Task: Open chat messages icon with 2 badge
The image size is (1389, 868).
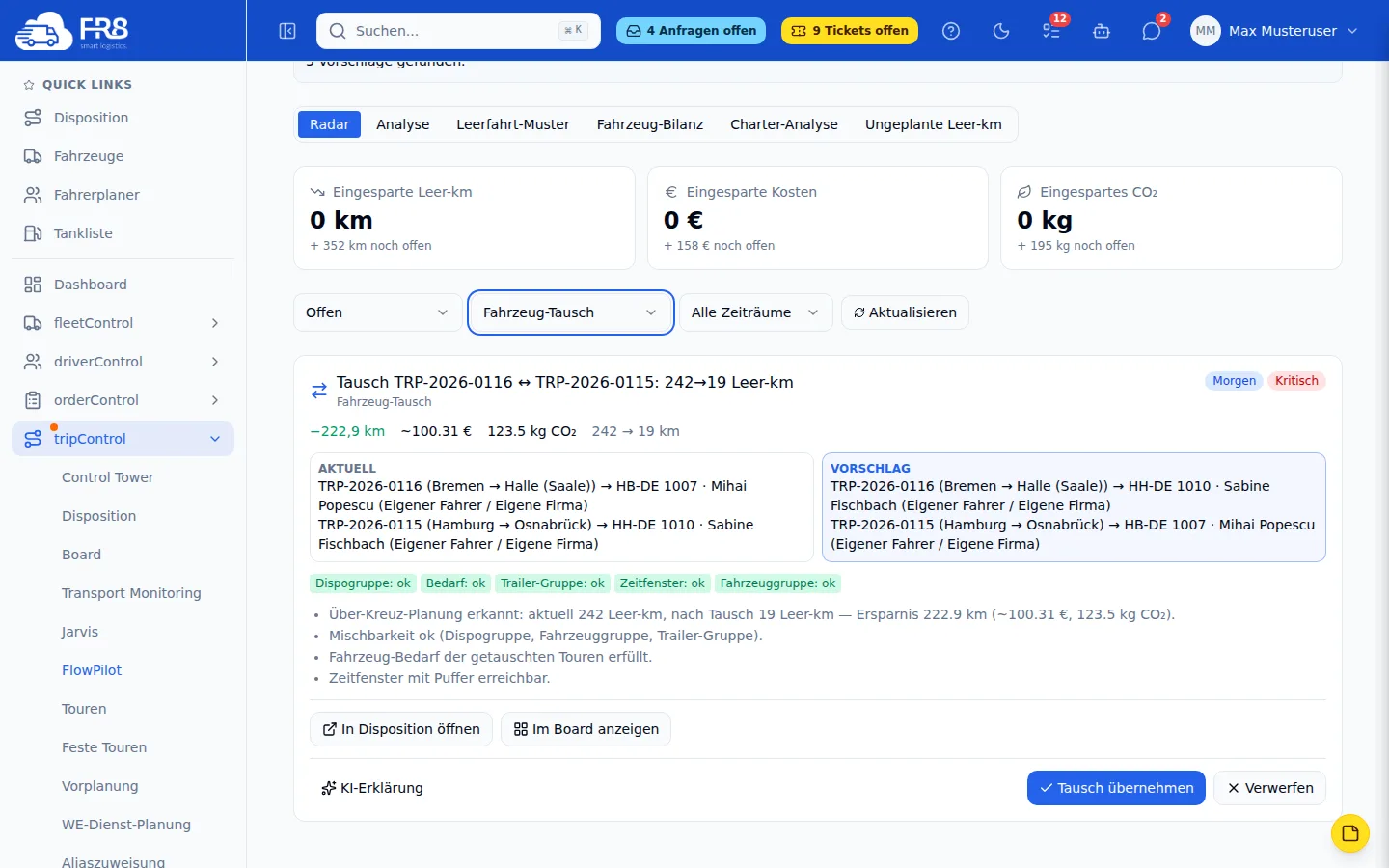Action: tap(1152, 31)
